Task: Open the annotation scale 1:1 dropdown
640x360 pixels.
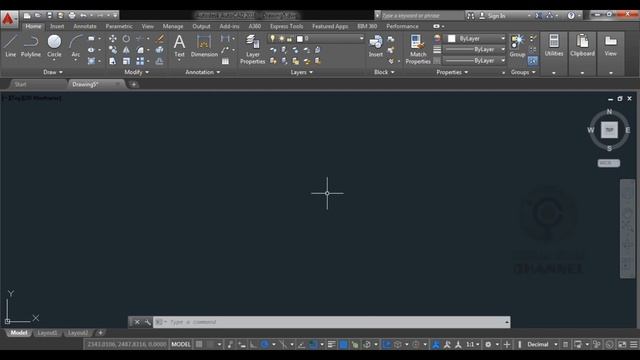Action: point(473,344)
